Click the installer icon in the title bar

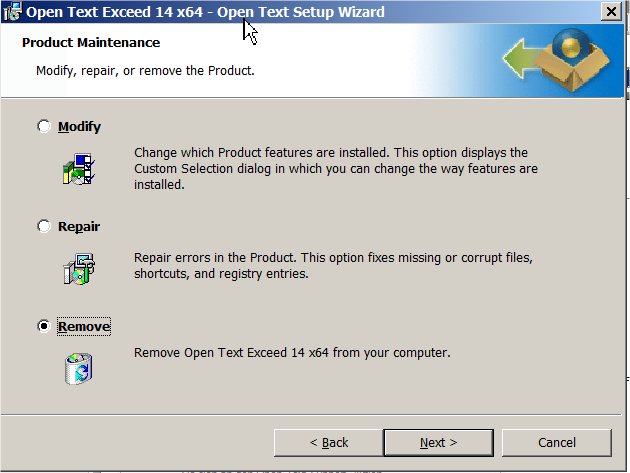11,12
